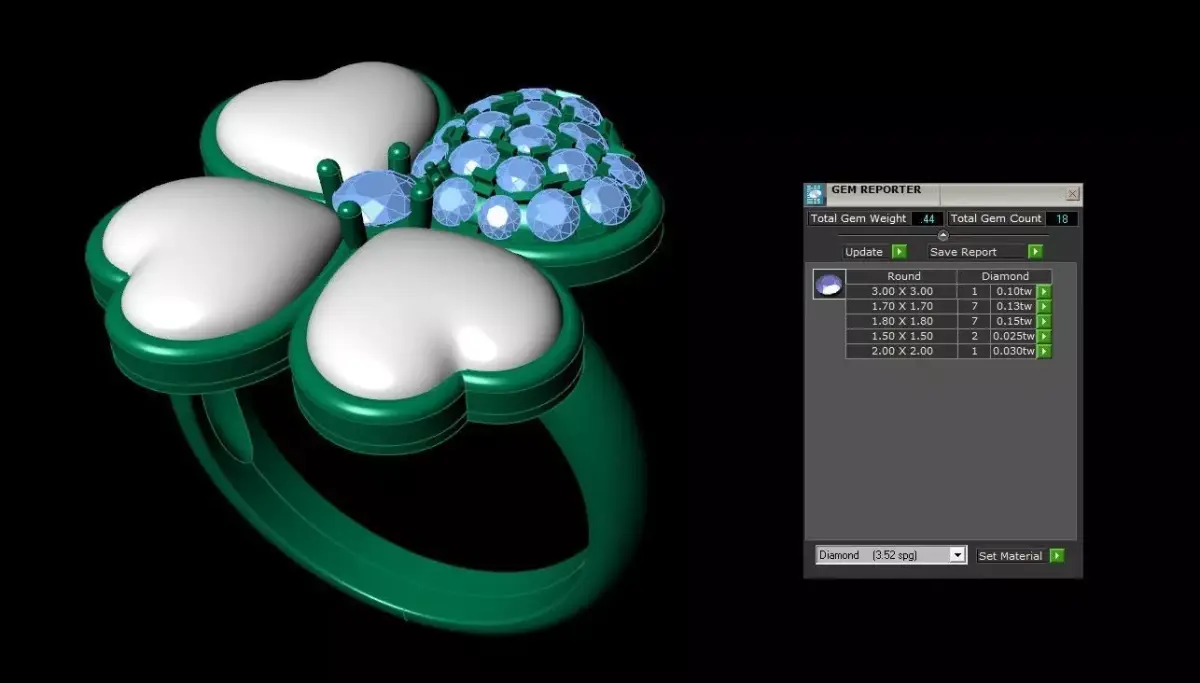Click the Save Report button

pos(977,252)
